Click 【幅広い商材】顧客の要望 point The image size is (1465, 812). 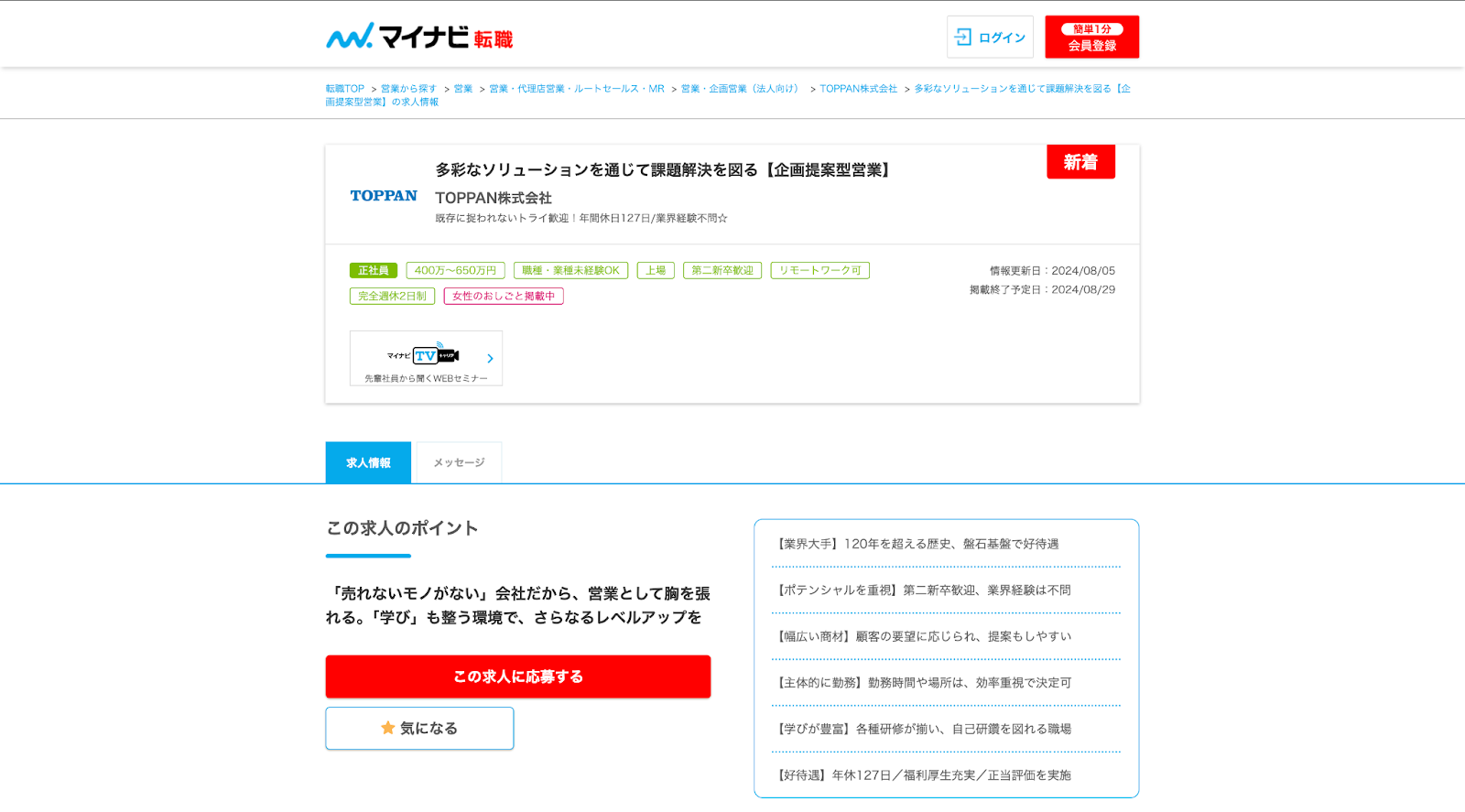(922, 636)
